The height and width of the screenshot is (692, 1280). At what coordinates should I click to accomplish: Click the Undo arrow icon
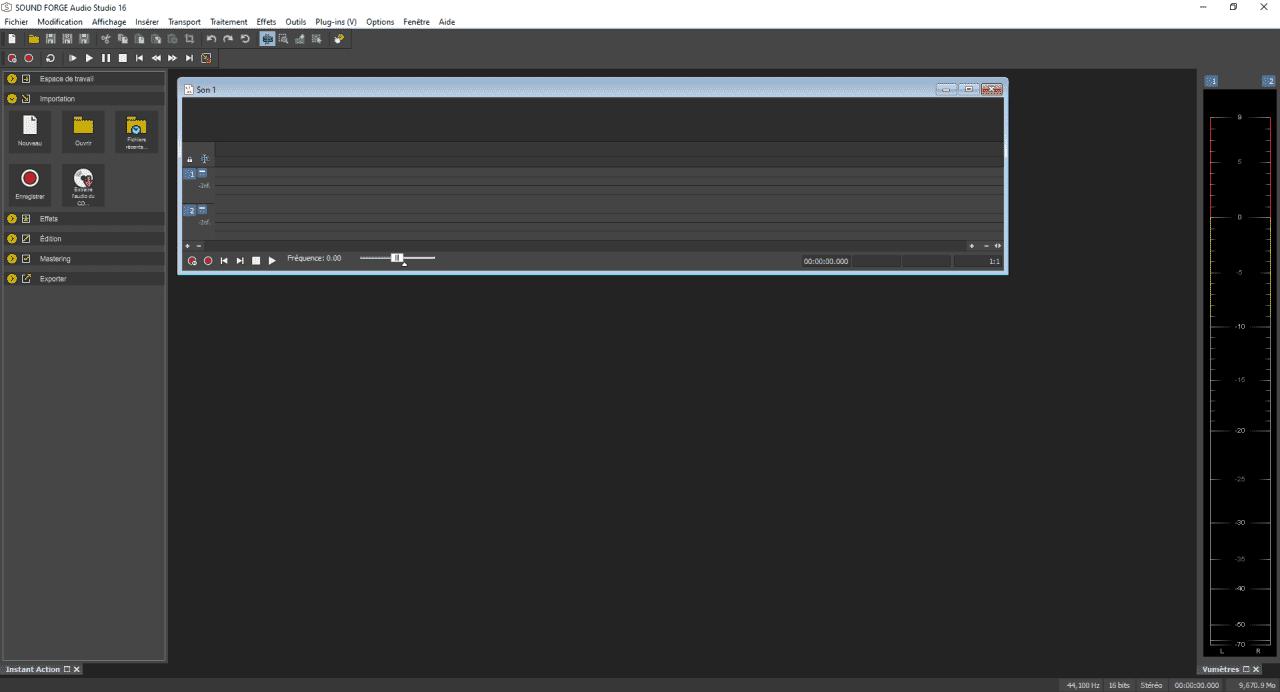[211, 38]
